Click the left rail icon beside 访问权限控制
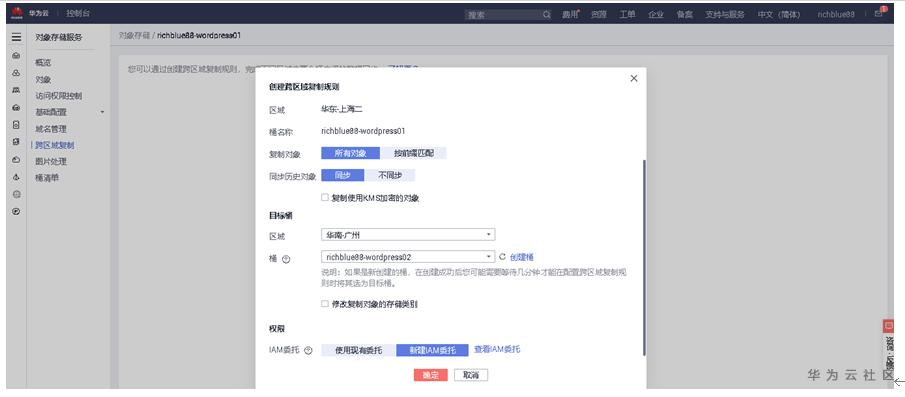The height and width of the screenshot is (397, 905). tap(16, 91)
